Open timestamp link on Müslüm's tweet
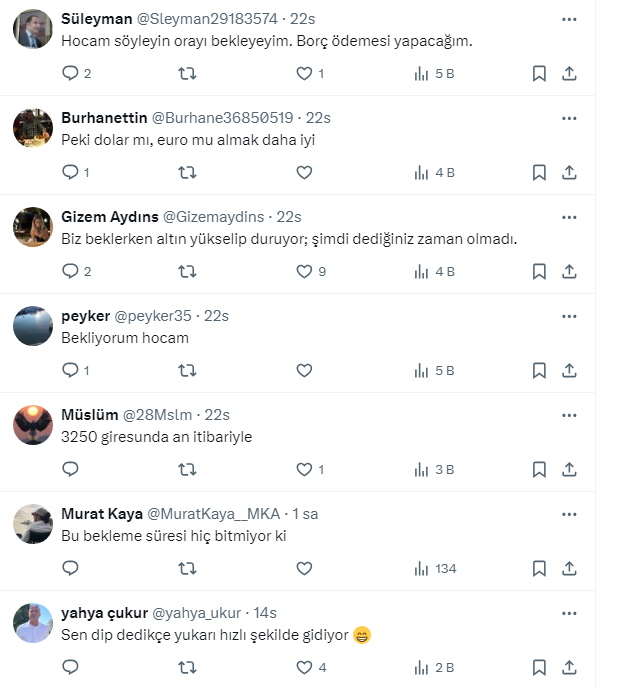Viewport: 623px width, 688px height. pyautogui.click(x=217, y=415)
